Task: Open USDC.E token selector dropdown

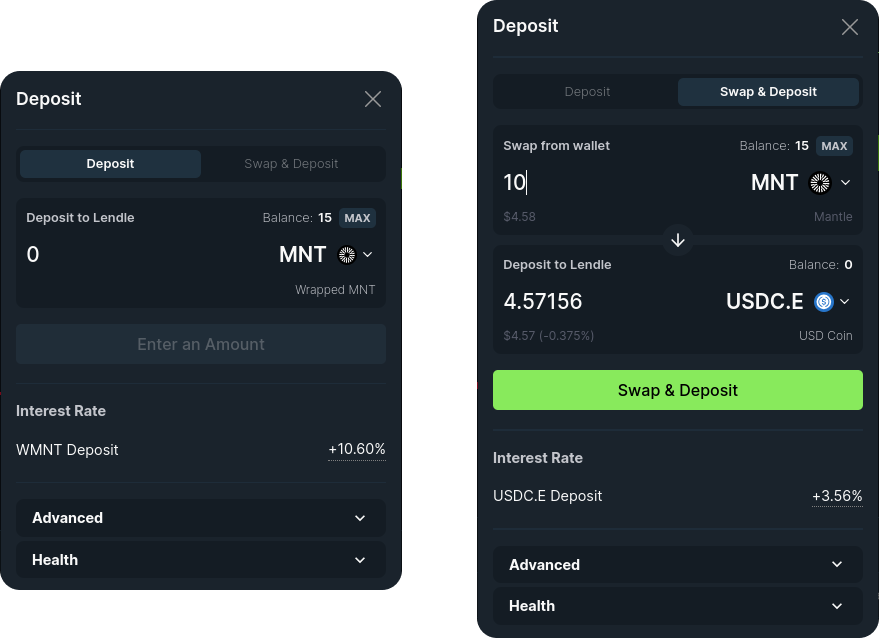Action: point(845,302)
